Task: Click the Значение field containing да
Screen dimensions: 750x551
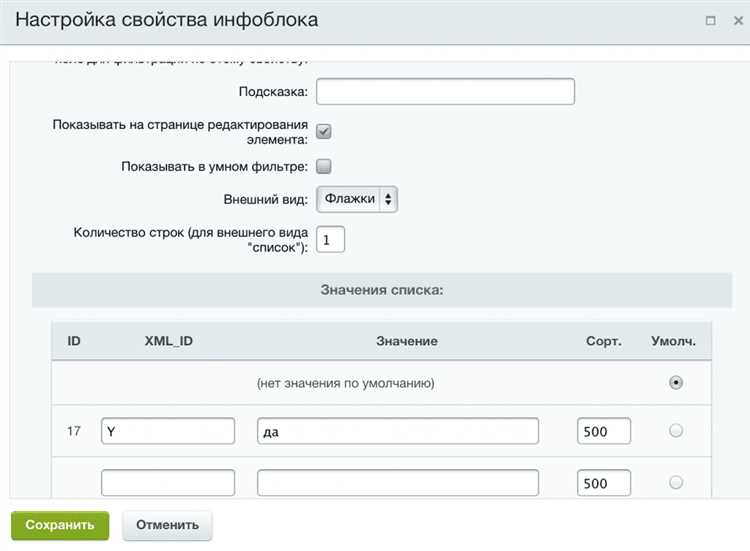Action: click(x=398, y=431)
